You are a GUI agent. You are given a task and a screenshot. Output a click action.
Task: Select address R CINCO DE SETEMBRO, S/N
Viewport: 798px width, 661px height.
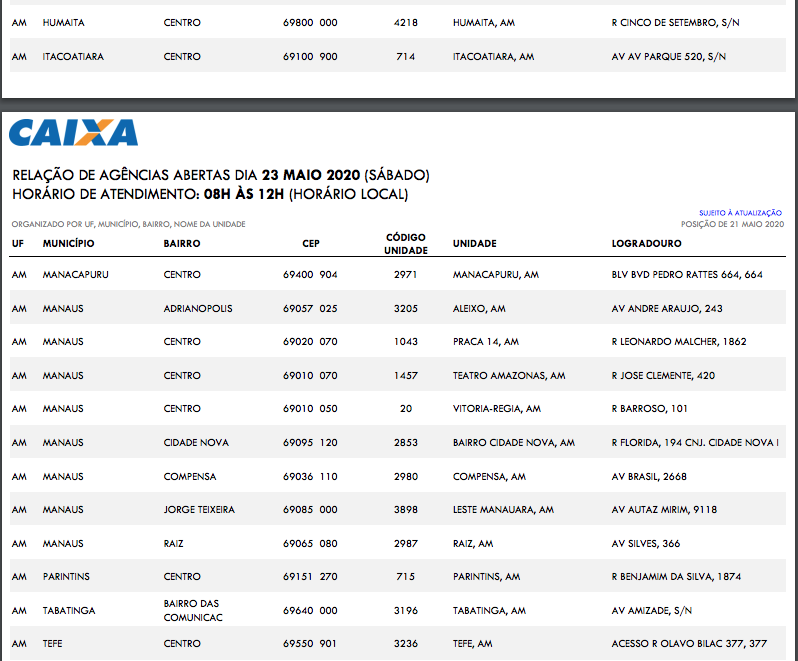coord(677,22)
